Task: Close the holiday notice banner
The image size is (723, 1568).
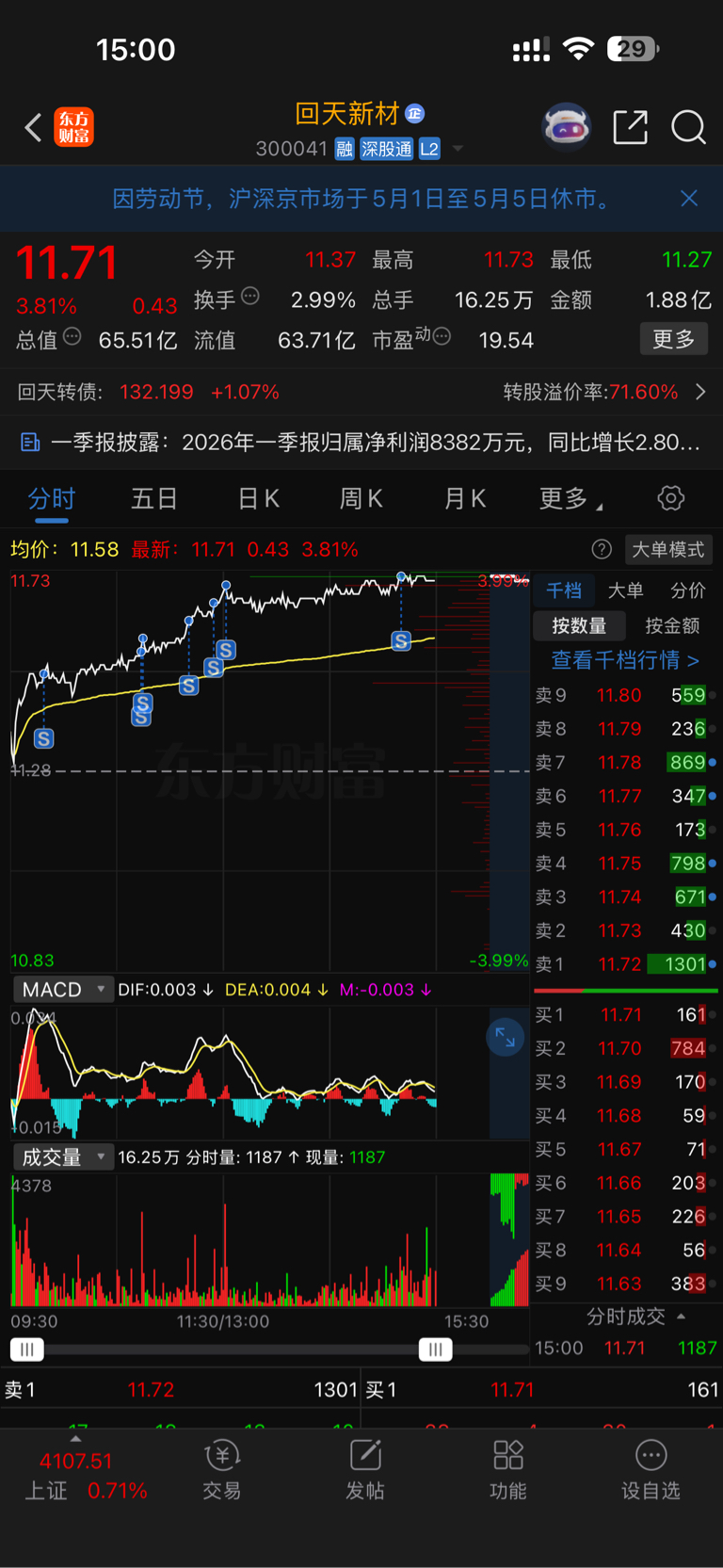Action: tap(689, 198)
